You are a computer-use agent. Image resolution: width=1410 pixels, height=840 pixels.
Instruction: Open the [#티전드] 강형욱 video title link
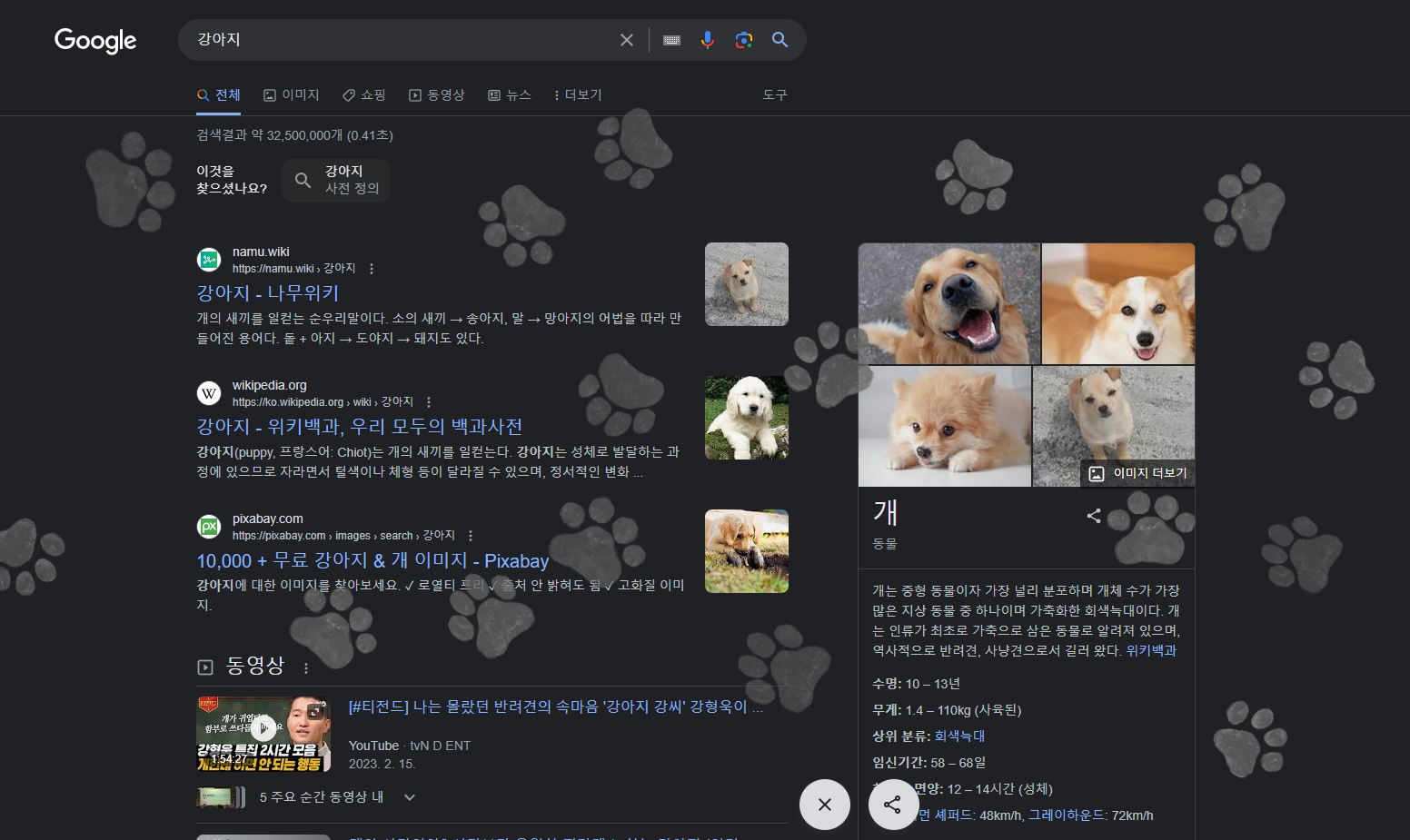(x=556, y=707)
